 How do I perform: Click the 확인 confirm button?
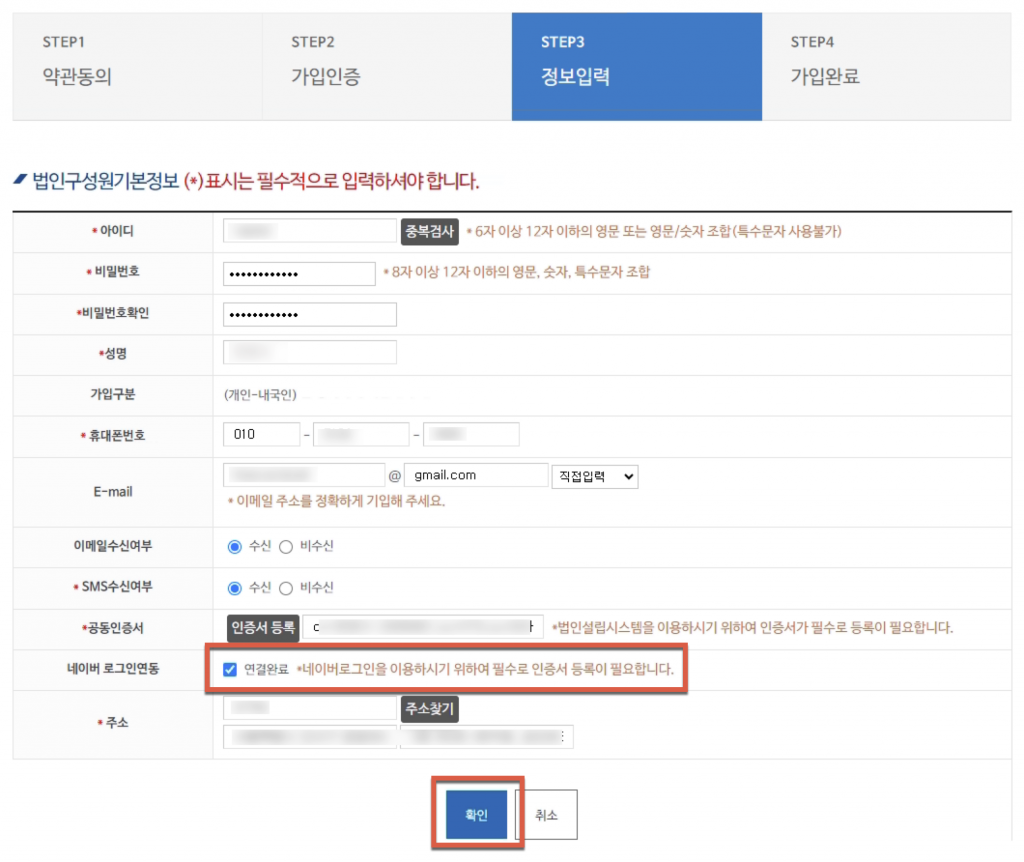[x=476, y=814]
